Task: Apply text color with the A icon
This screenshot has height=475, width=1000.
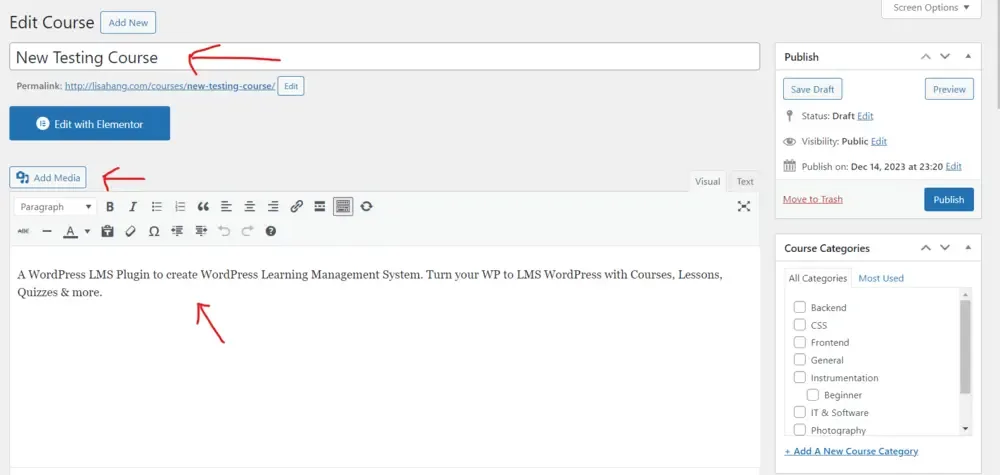Action: (70, 231)
